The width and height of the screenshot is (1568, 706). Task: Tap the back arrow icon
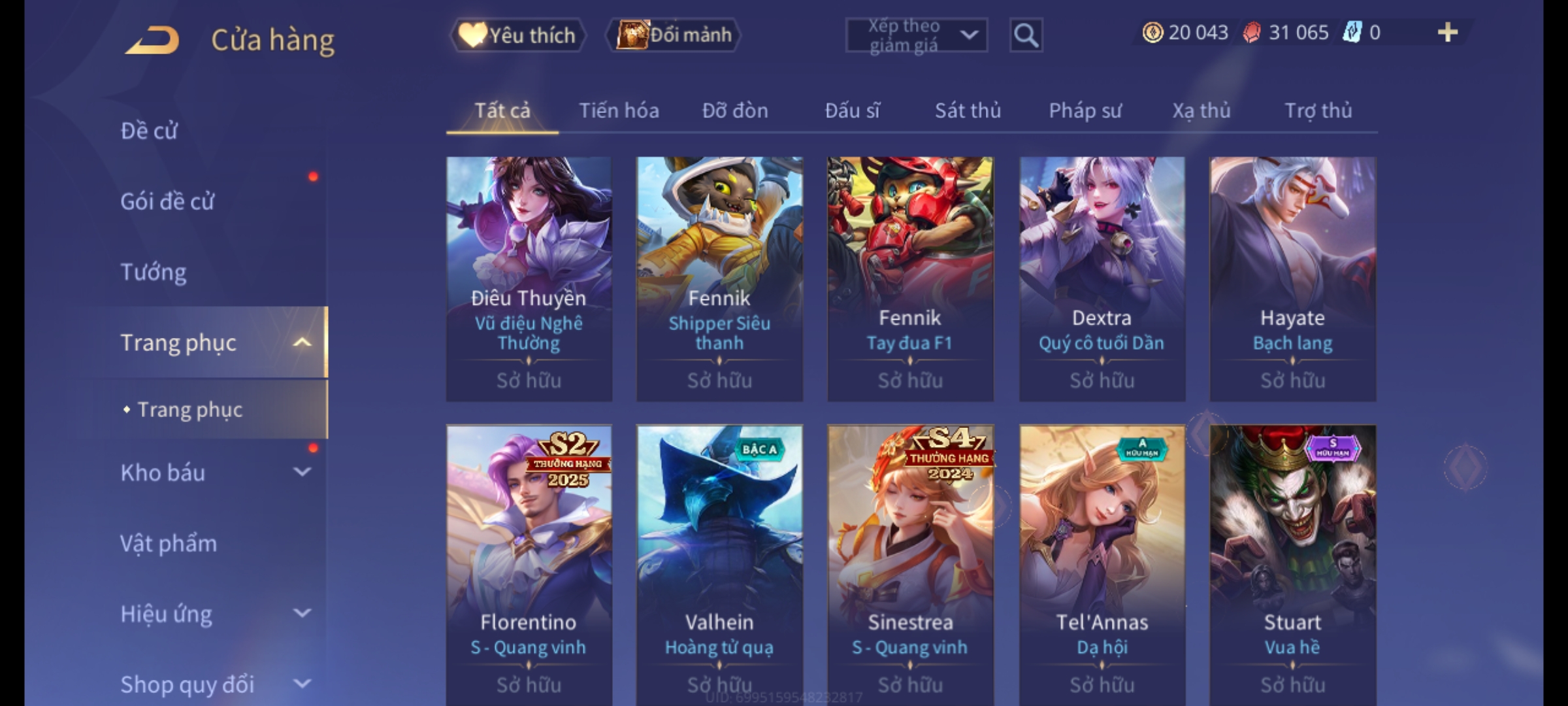152,39
